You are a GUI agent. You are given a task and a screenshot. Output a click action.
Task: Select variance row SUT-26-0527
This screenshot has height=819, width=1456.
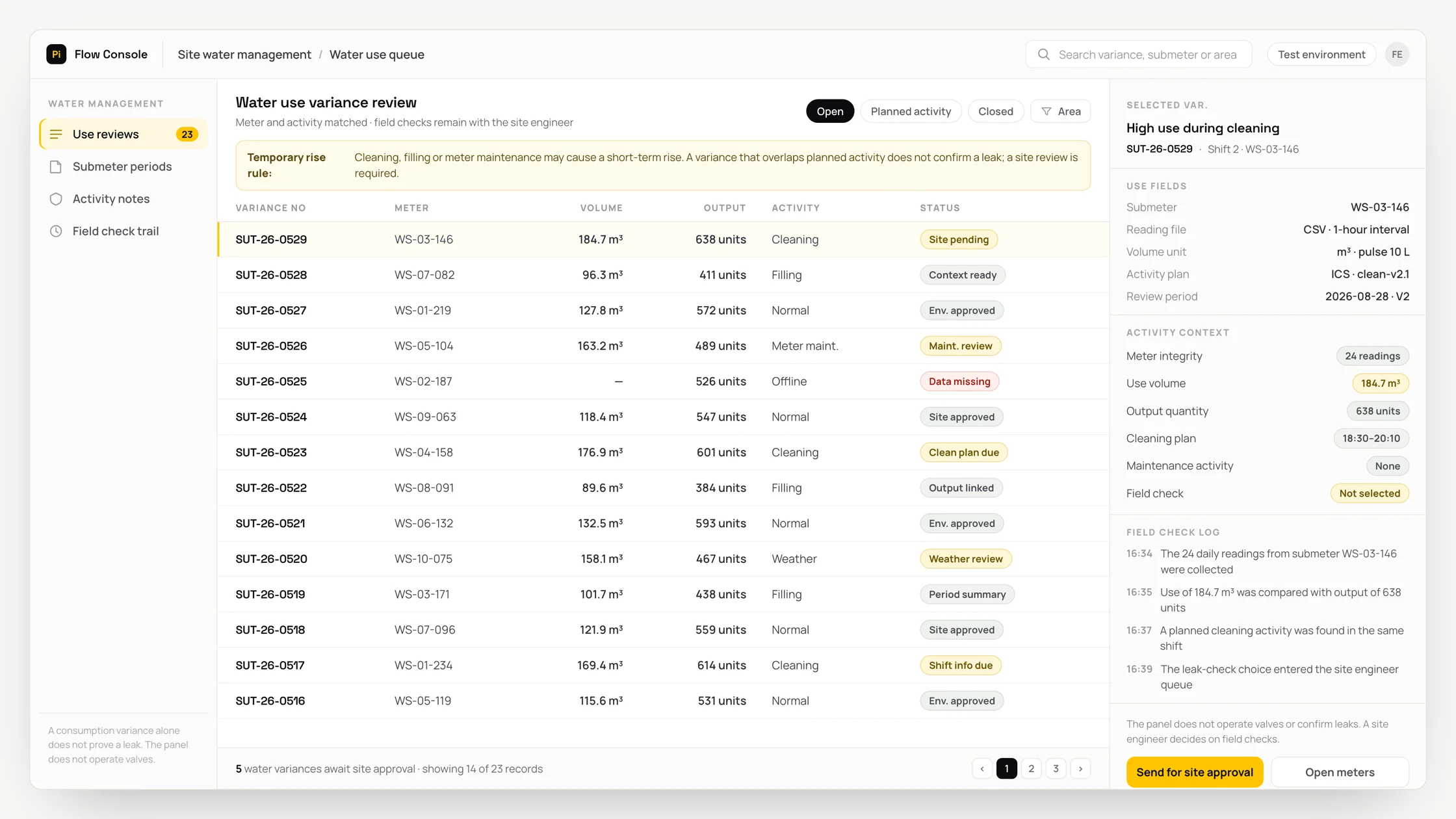click(x=663, y=311)
